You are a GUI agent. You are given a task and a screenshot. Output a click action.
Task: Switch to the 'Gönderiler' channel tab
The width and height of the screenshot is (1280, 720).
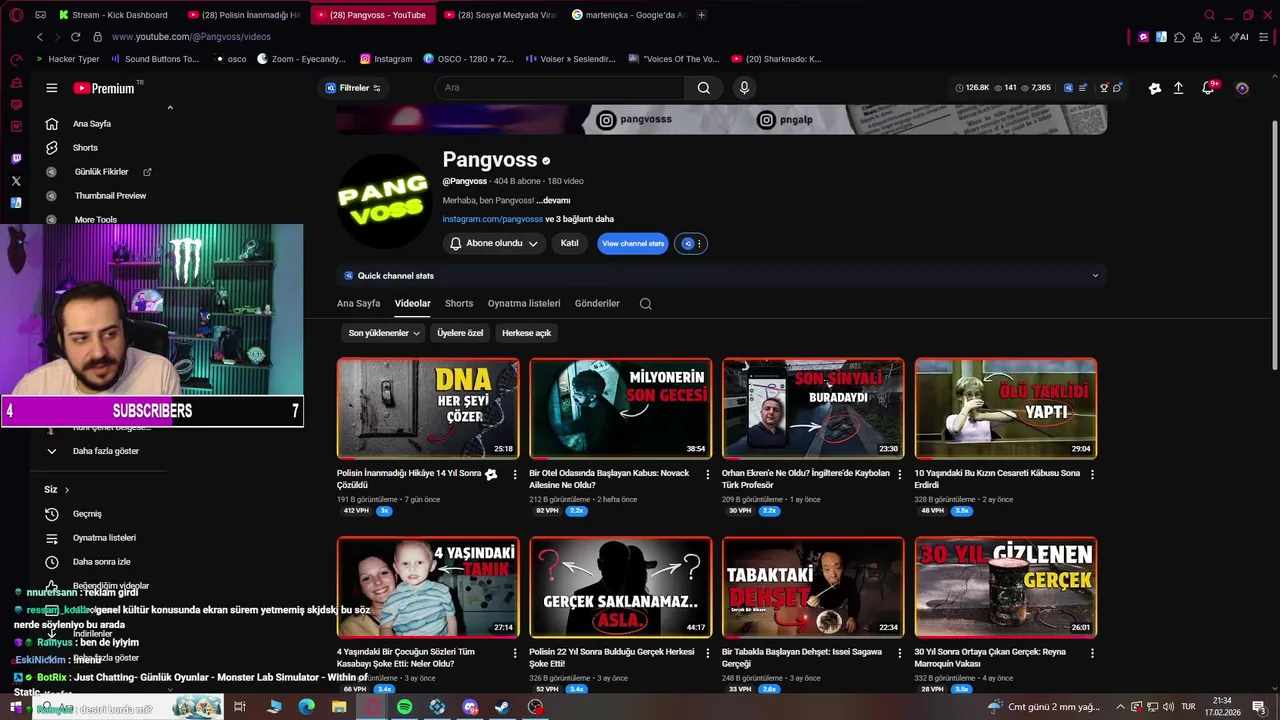pos(597,304)
